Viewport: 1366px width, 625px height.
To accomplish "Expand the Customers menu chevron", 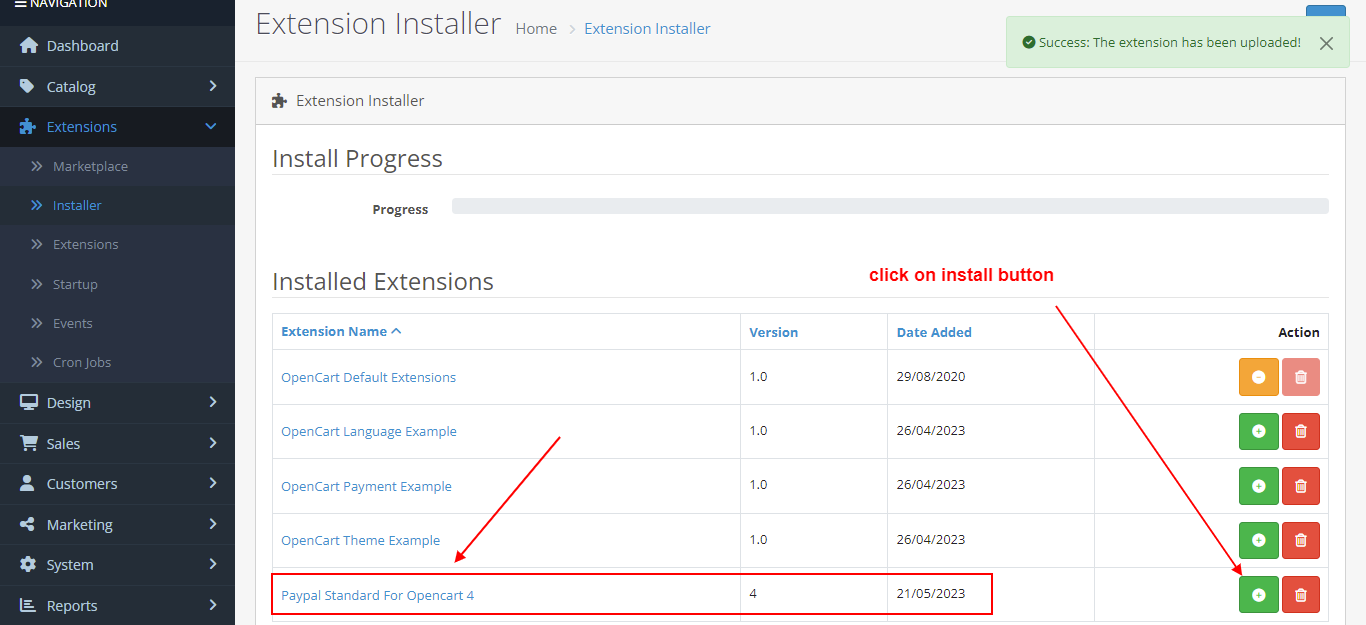I will 212,483.
